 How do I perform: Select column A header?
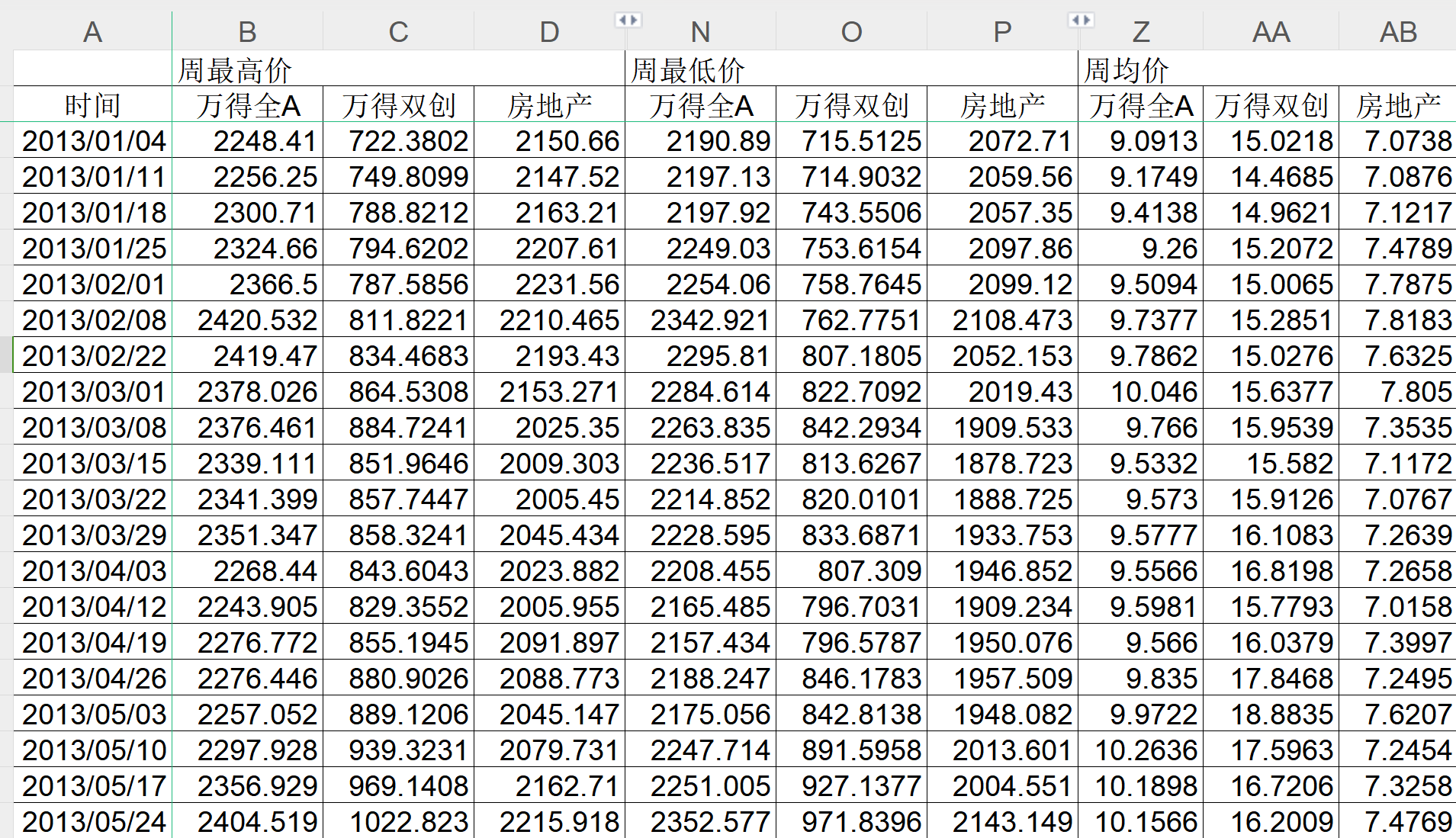coord(93,32)
